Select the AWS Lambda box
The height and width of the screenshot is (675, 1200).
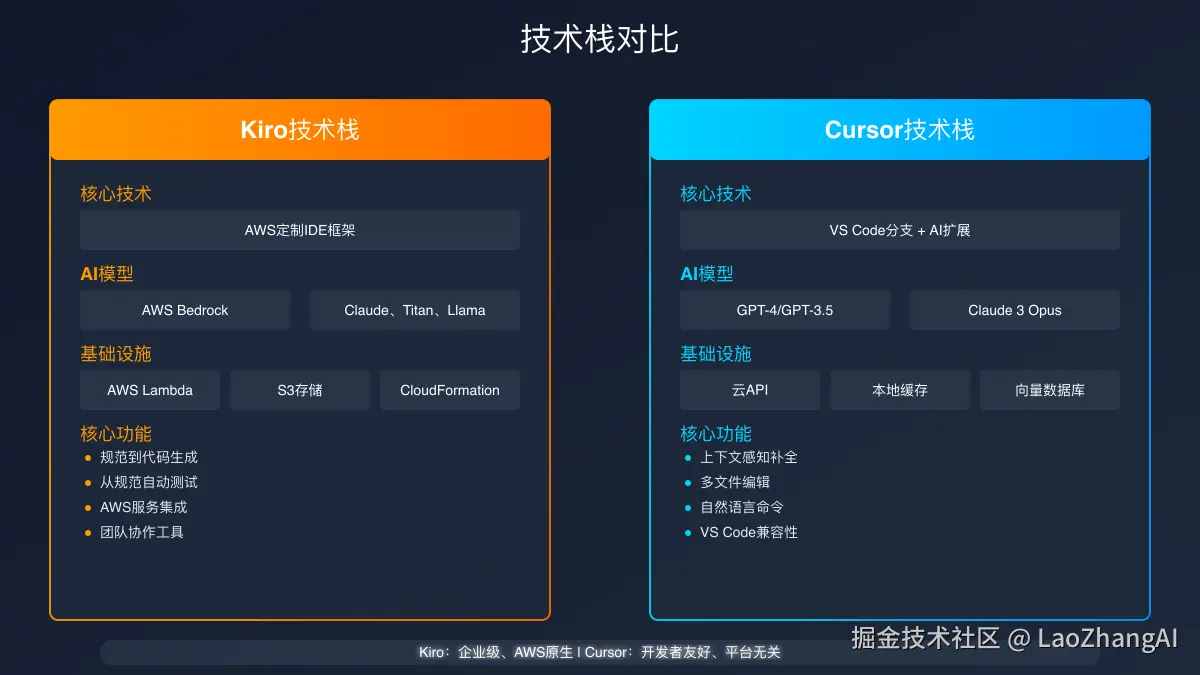coord(150,390)
